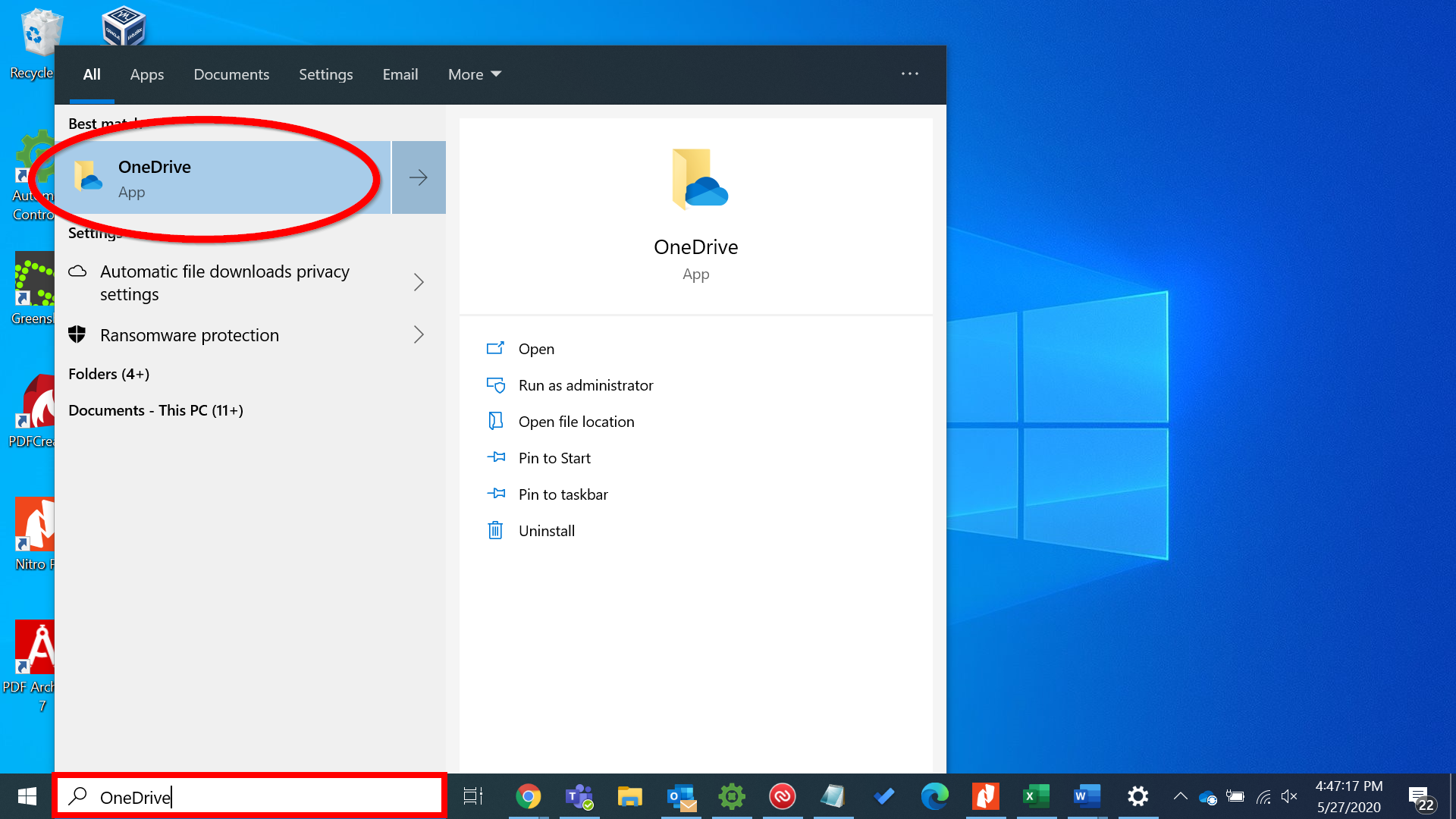Screen dimensions: 1456x819
Task: Open the Windows Start menu
Action: coord(27,796)
